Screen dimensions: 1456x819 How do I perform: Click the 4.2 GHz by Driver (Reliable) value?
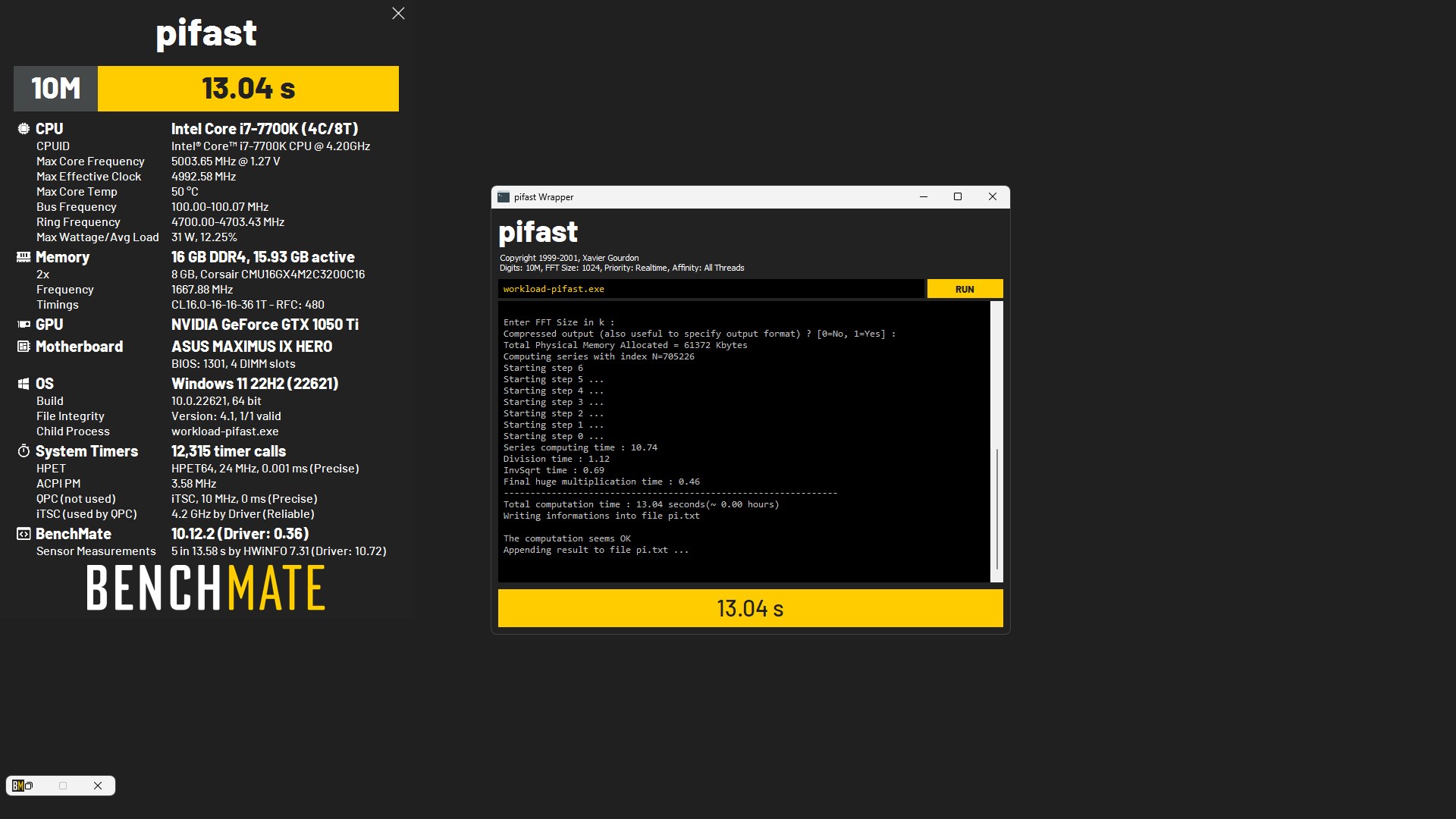coord(243,514)
